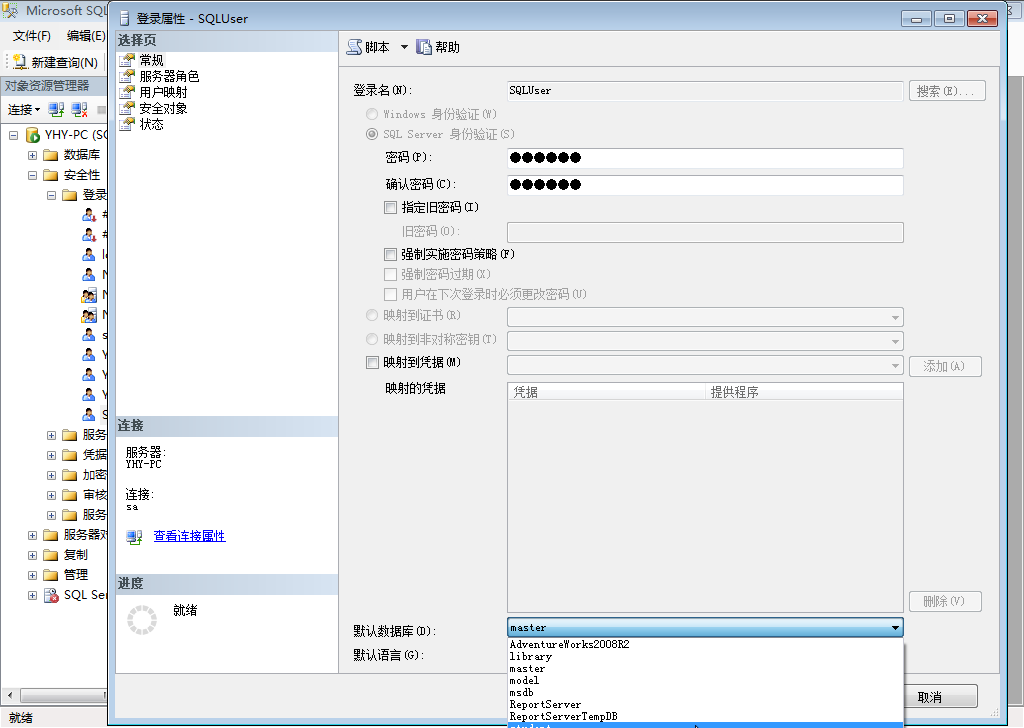
Task: Click the 确认密码 input field
Action: click(x=705, y=185)
